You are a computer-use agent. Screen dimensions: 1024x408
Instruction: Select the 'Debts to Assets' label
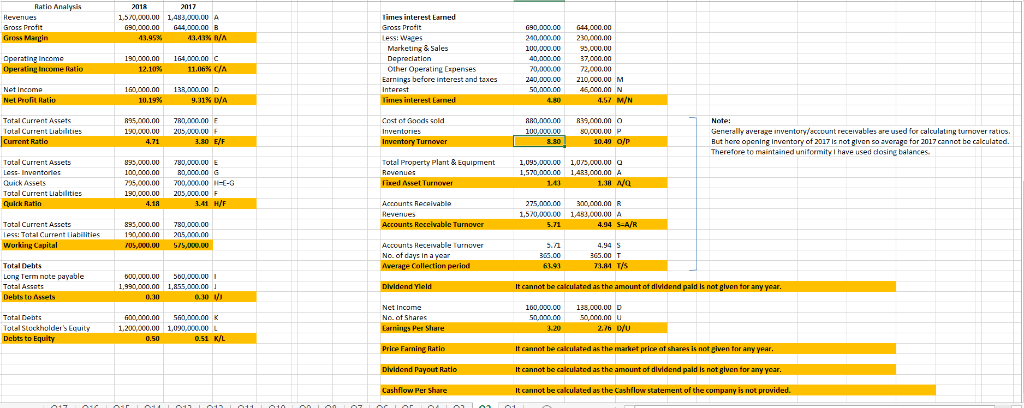point(56,297)
